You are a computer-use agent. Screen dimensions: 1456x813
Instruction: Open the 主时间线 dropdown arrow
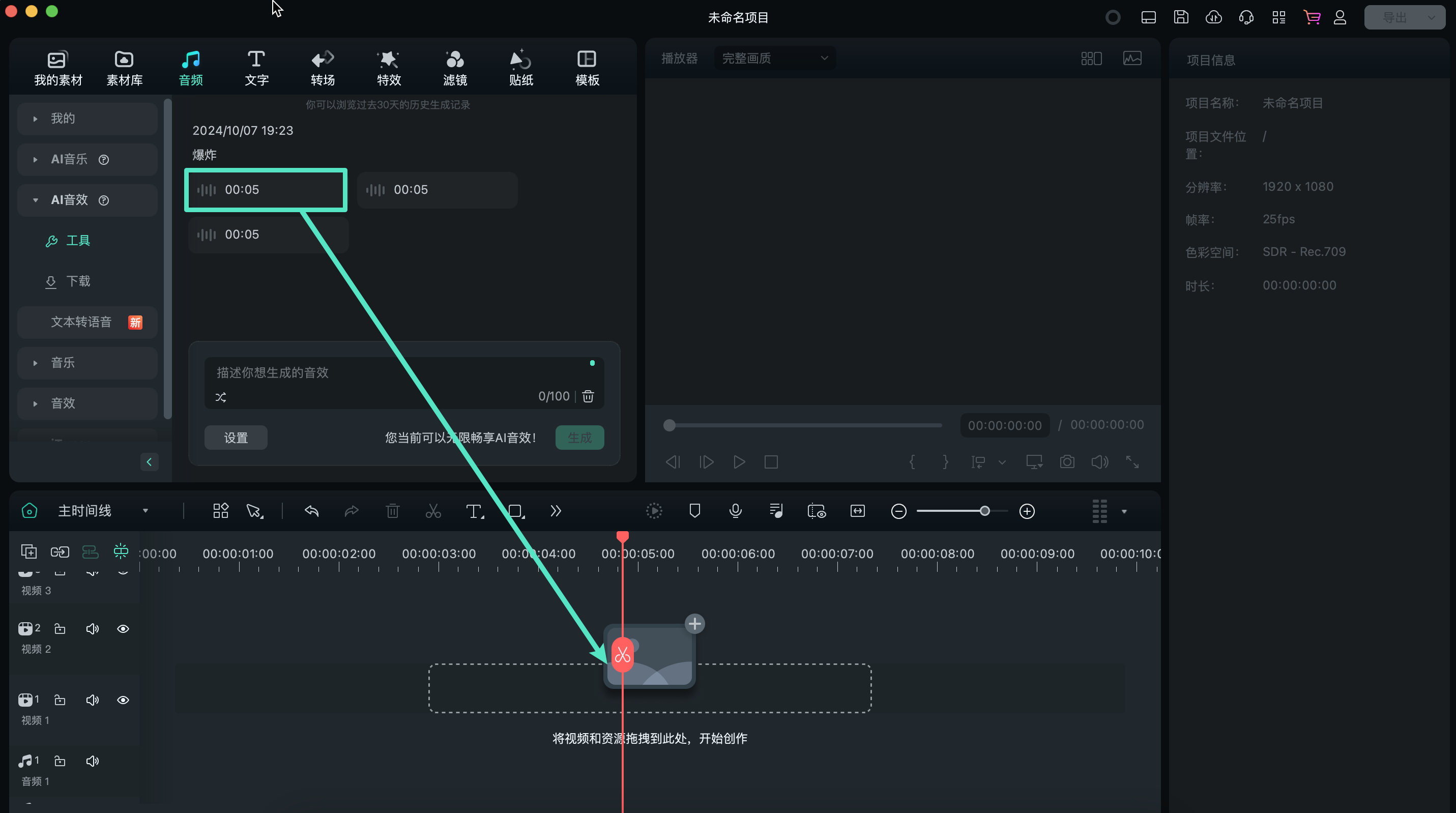(145, 511)
